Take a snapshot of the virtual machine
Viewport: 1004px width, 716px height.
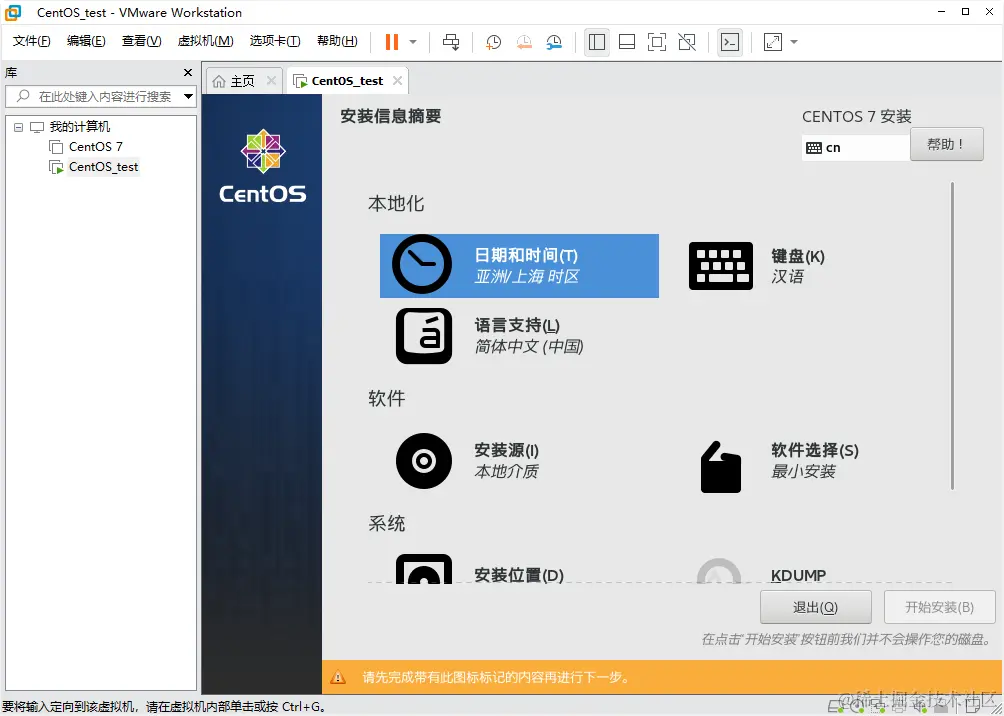coord(491,42)
